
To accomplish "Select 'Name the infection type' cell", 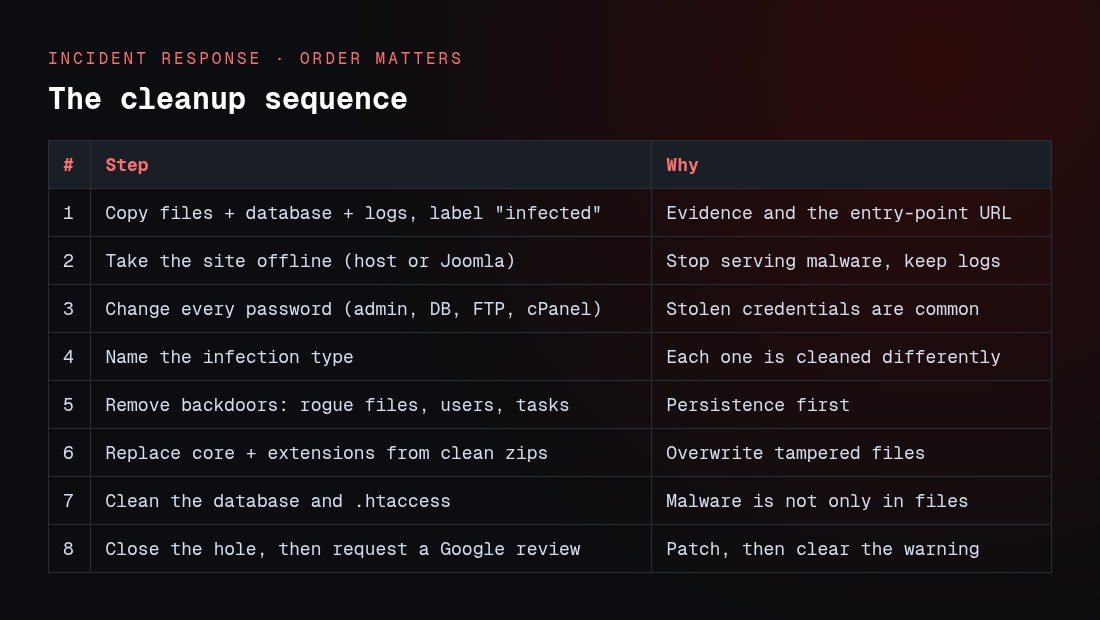I will [x=371, y=356].
